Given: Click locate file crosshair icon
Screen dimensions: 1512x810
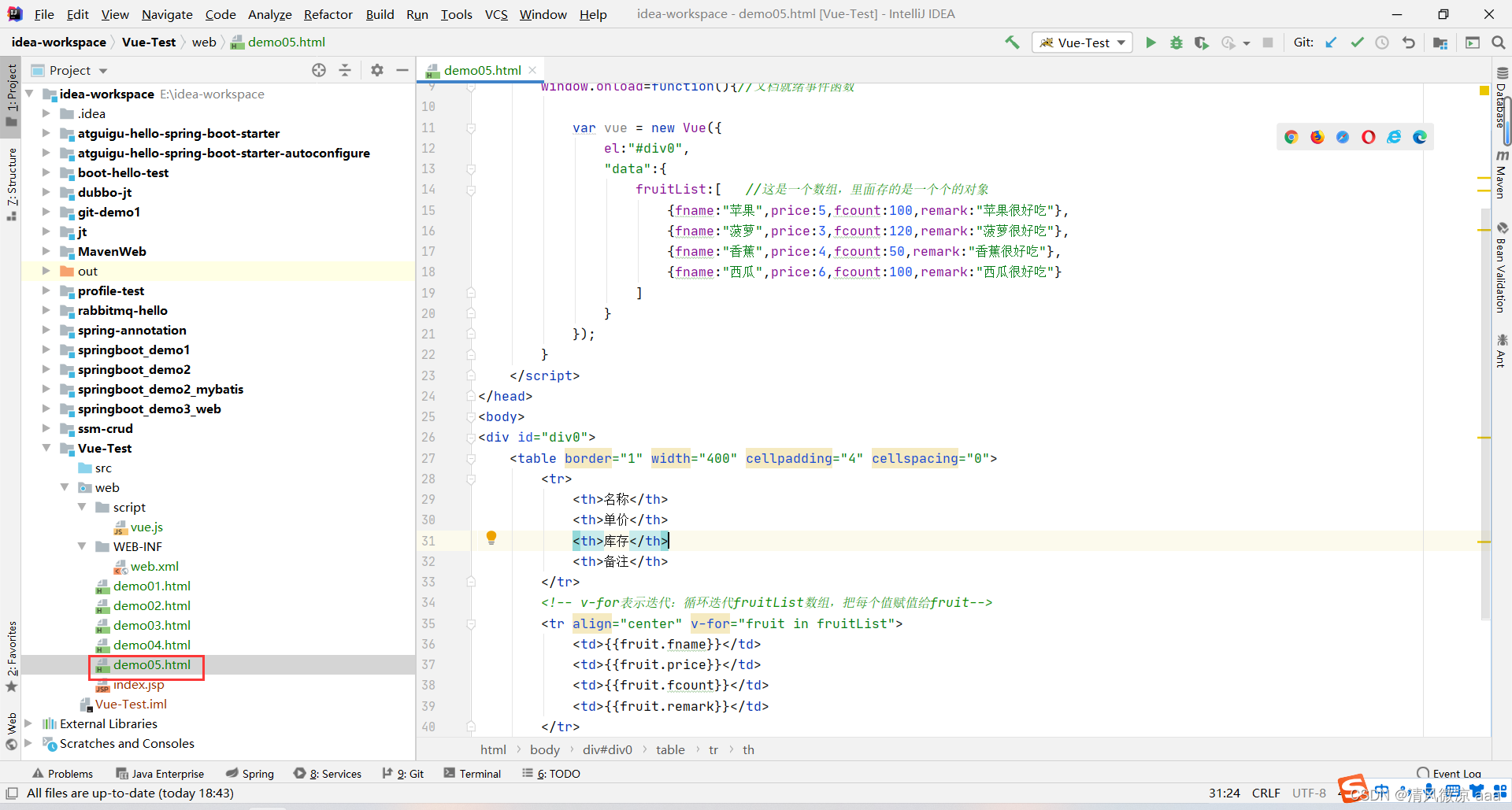Looking at the screenshot, I should click(x=319, y=70).
